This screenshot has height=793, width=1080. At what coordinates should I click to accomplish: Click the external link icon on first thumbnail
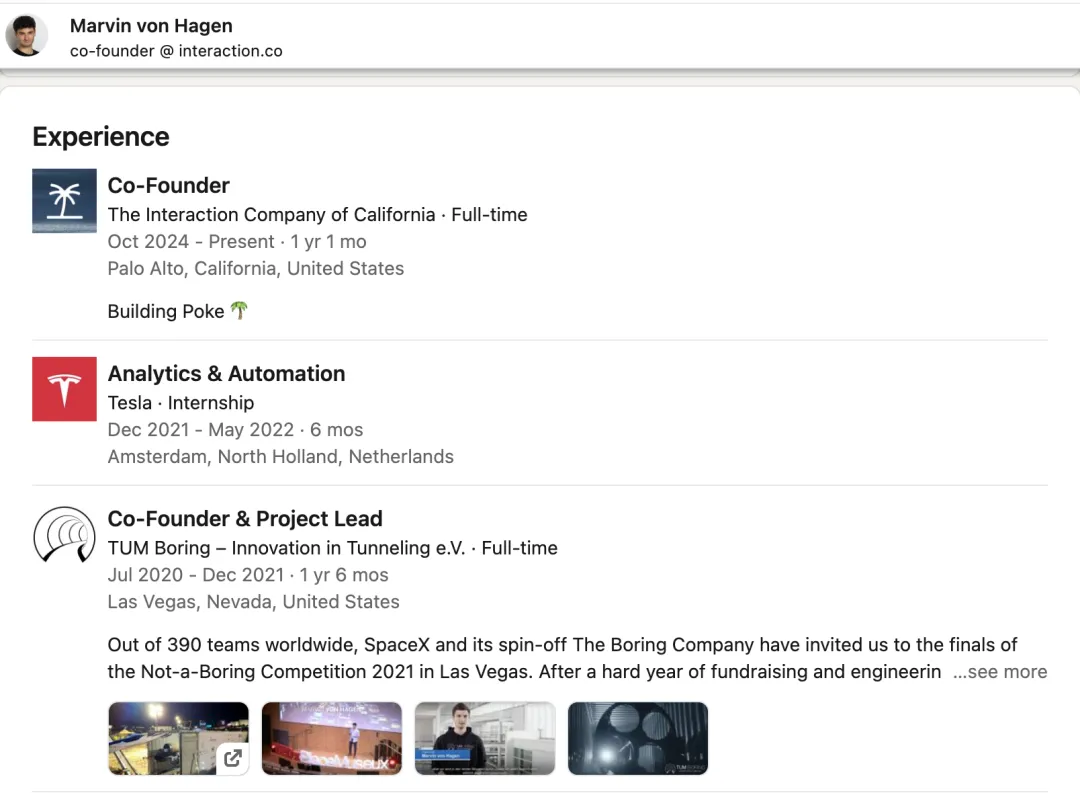click(232, 758)
